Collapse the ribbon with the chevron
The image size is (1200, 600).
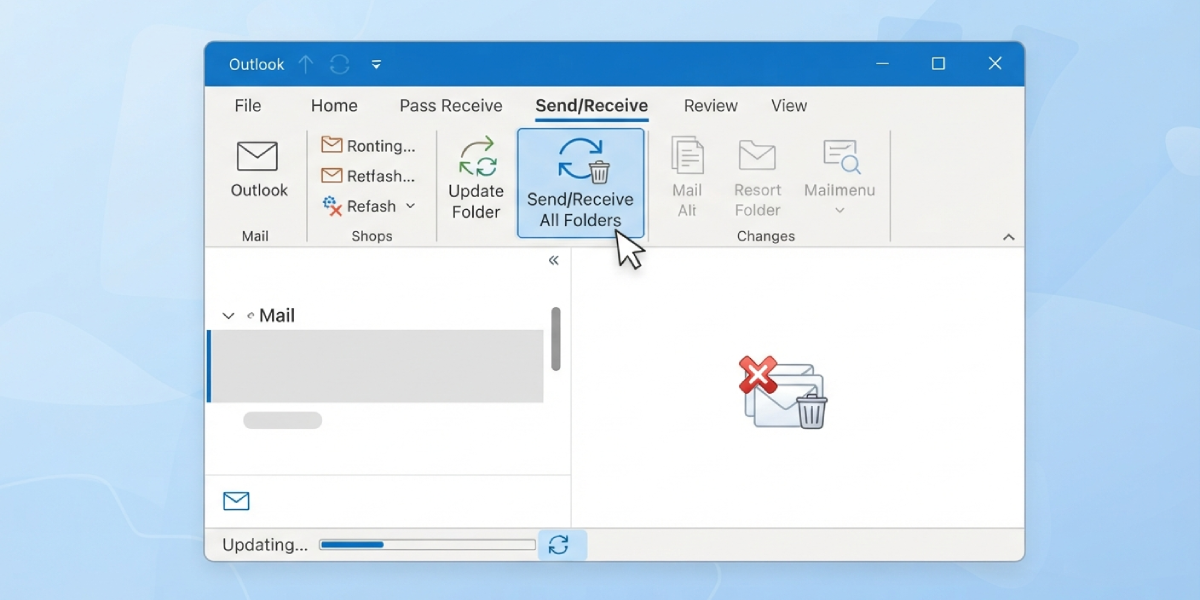[x=1008, y=237]
